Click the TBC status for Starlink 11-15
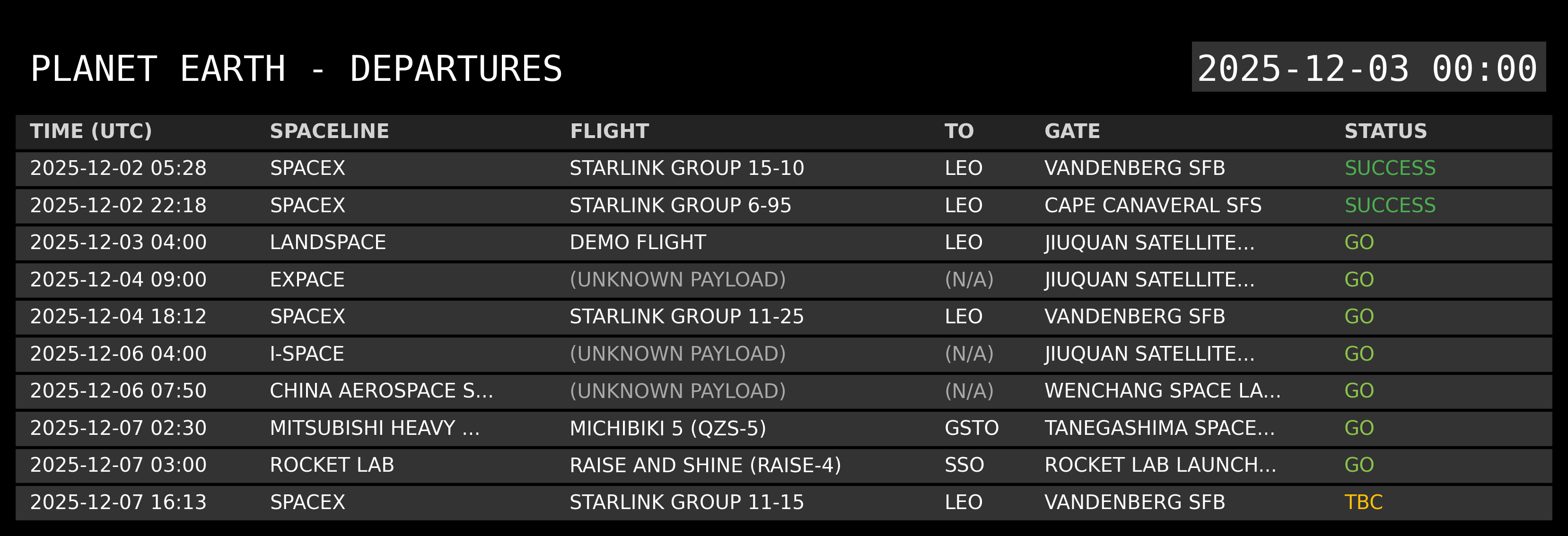Image resolution: width=1568 pixels, height=536 pixels. [1364, 502]
